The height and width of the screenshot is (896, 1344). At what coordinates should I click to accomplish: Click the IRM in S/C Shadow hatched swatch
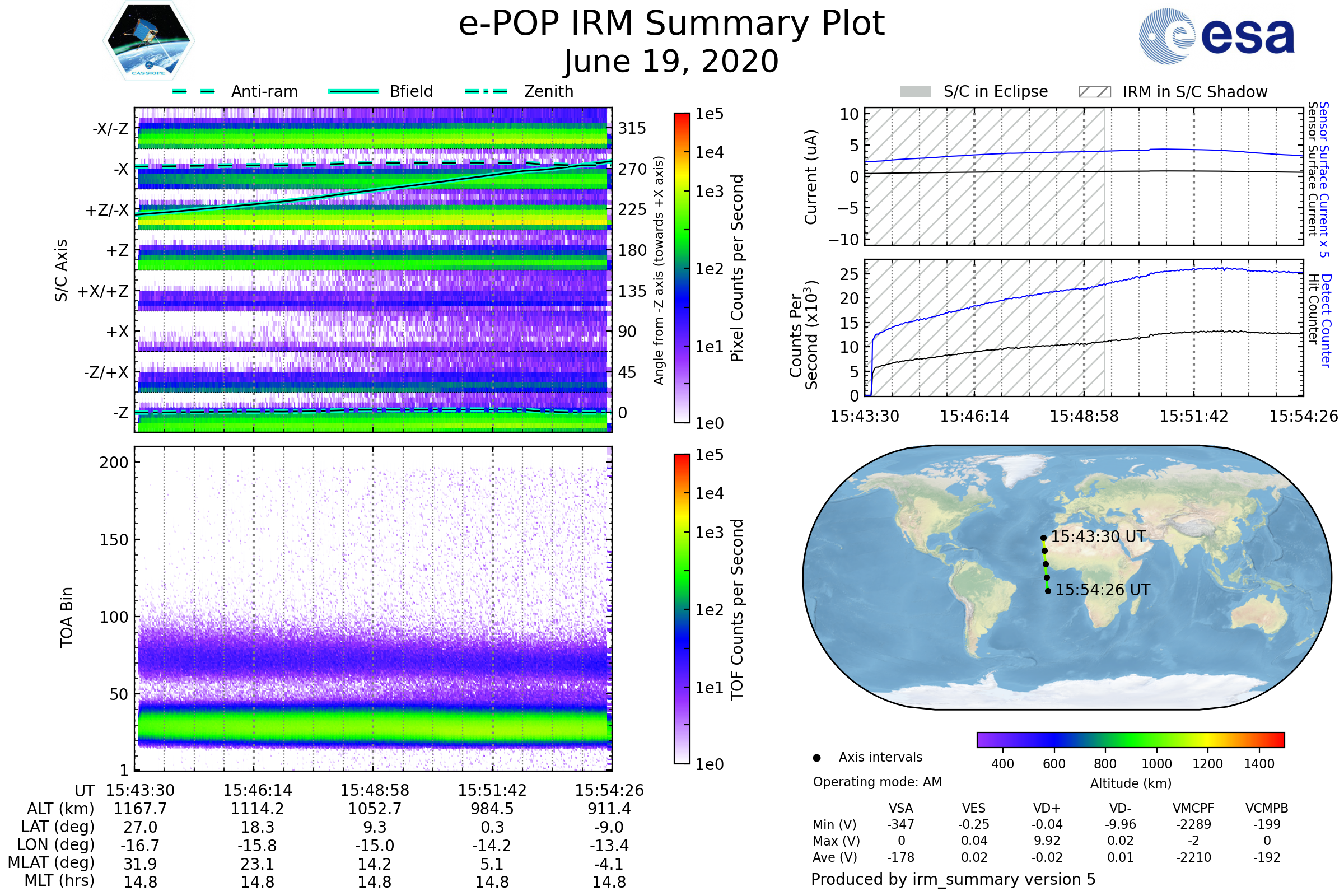[1094, 92]
